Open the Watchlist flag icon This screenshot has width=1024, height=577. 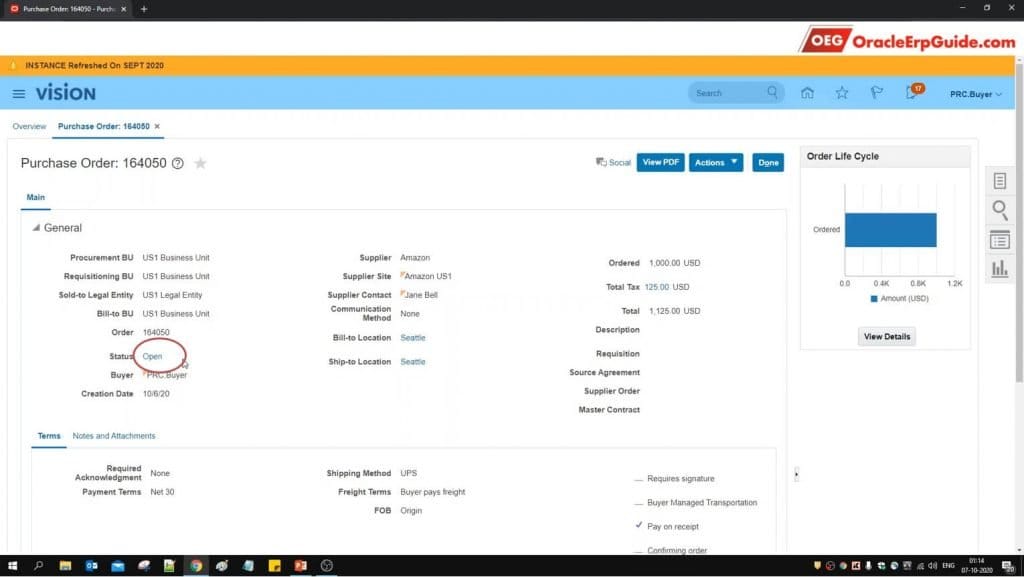pos(877,93)
